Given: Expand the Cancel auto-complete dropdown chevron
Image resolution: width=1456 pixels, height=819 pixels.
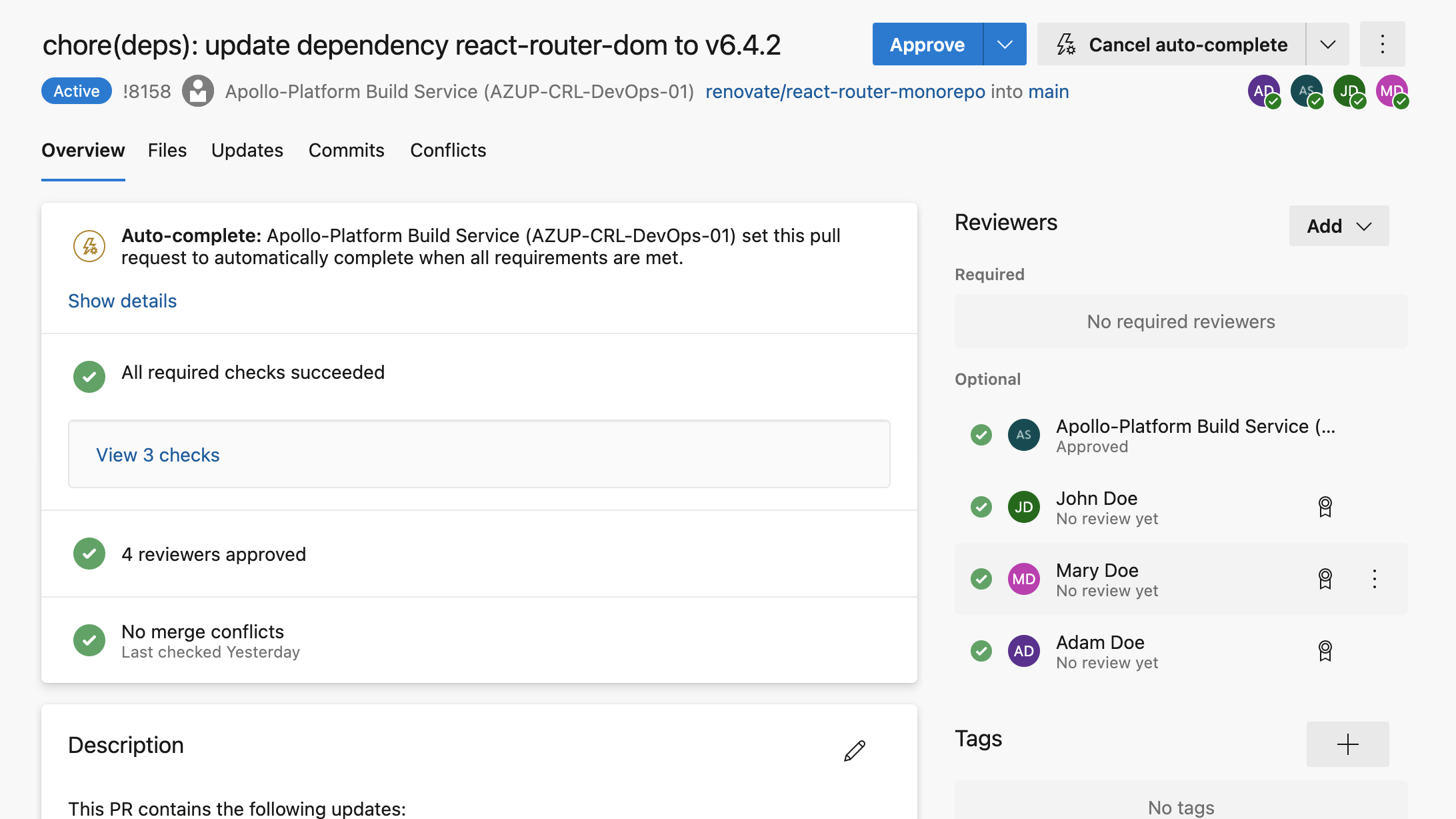Looking at the screenshot, I should click(1327, 44).
